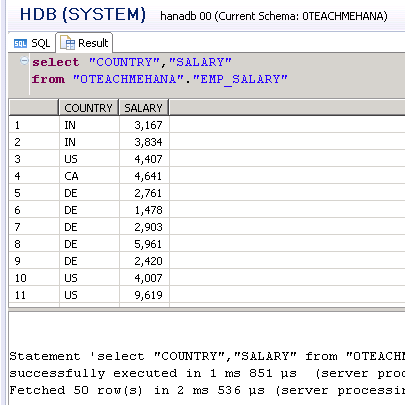Select row number 11 header
Viewport: 405px width, 405px height.
tap(34, 295)
